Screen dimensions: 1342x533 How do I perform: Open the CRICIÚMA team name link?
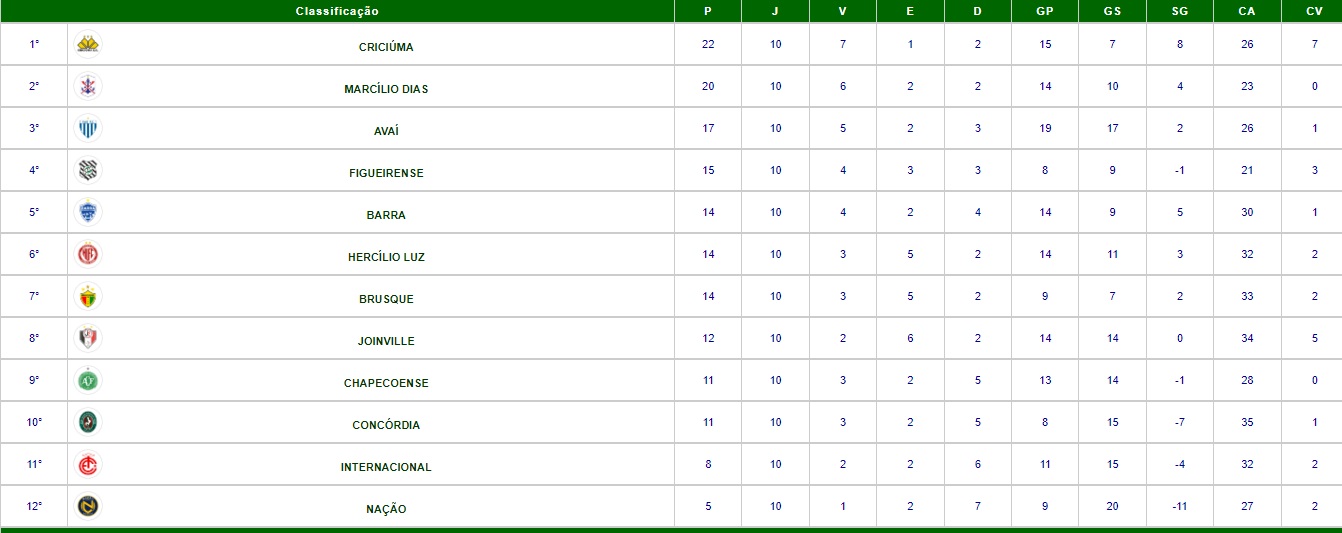386,47
